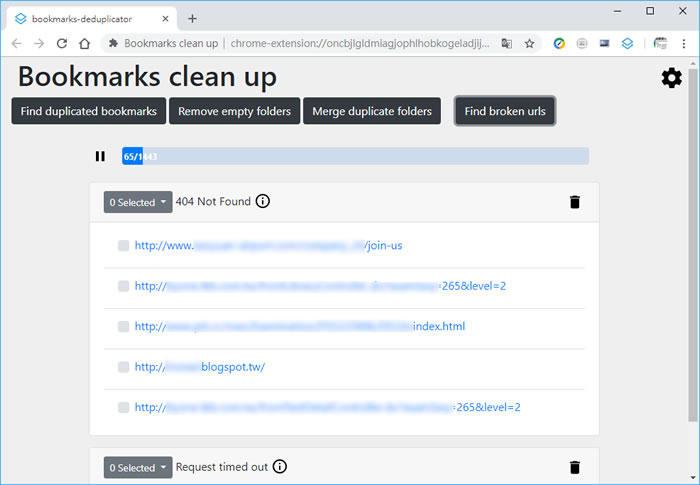Delete selected Request timed out bookmarks
Image resolution: width=700 pixels, height=485 pixels.
pyautogui.click(x=575, y=468)
